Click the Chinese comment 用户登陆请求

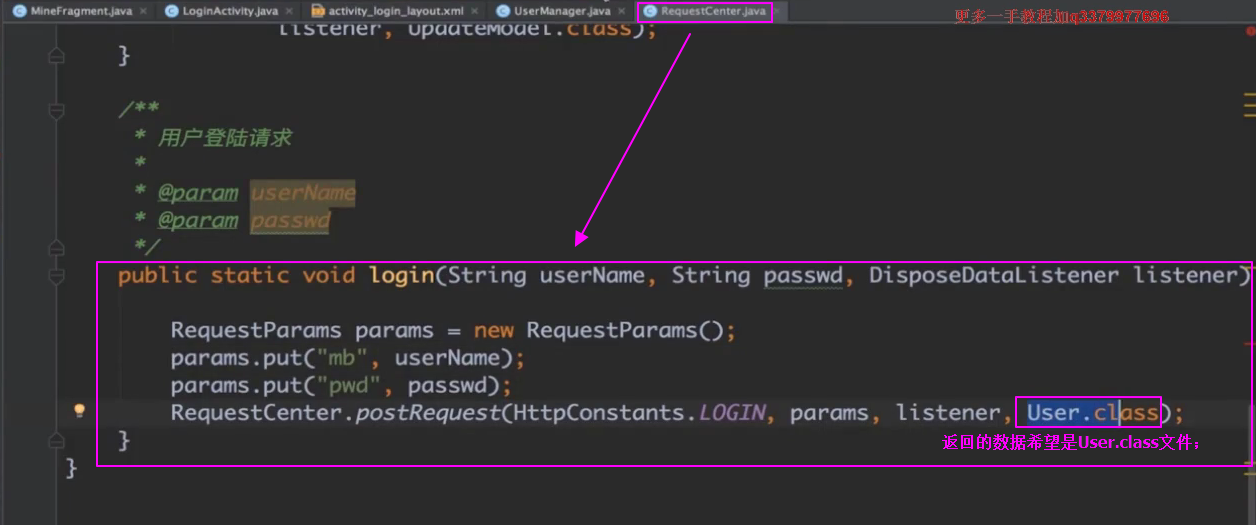pyautogui.click(x=225, y=137)
